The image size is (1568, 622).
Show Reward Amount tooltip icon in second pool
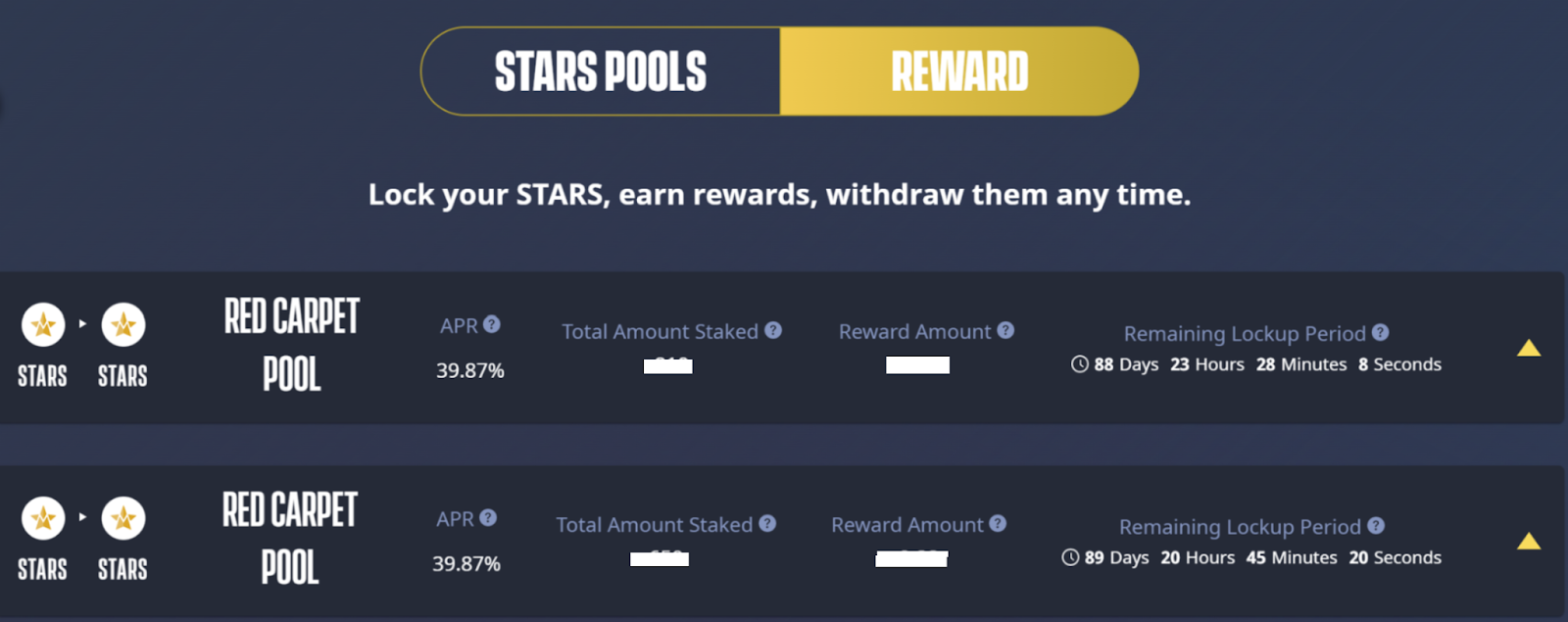(x=998, y=523)
